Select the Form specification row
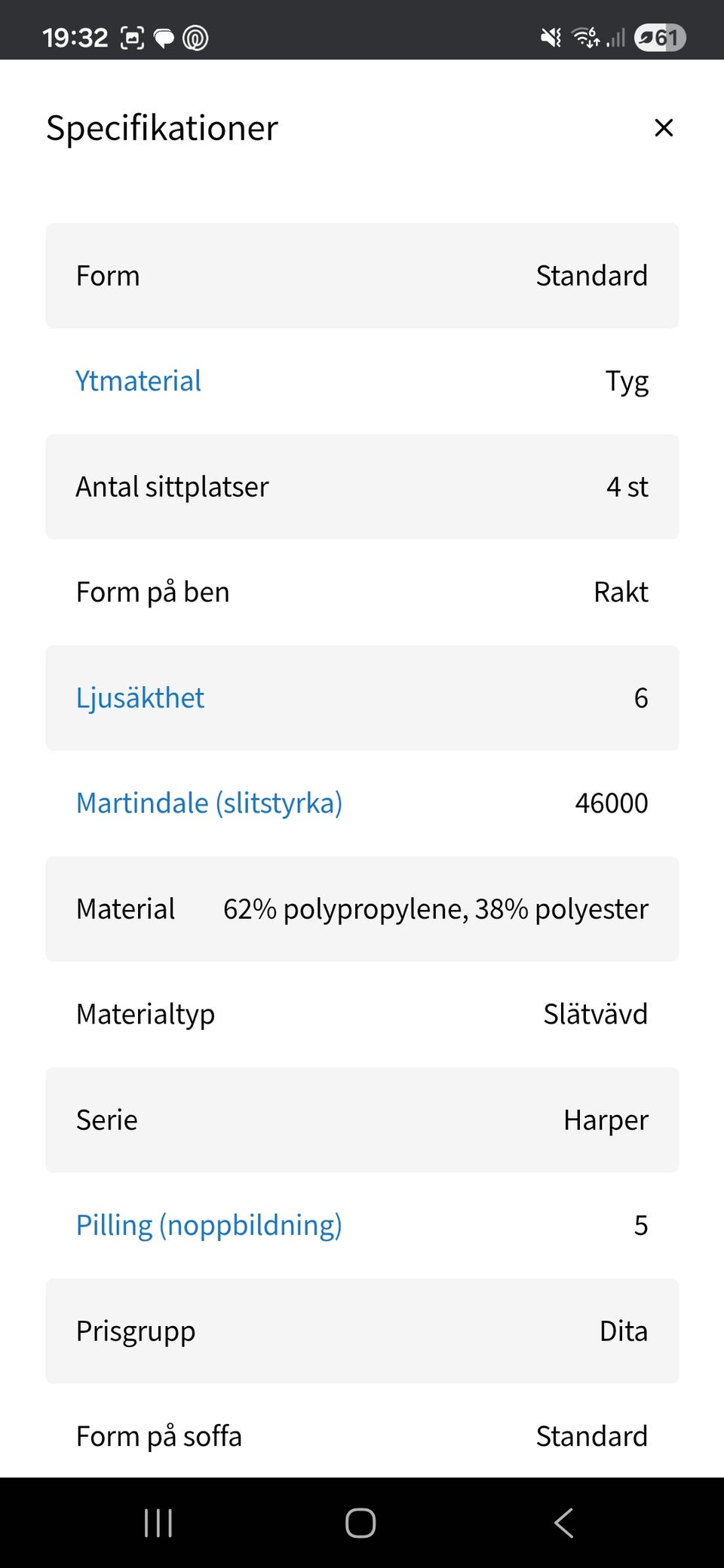The width and height of the screenshot is (724, 1568). (362, 276)
